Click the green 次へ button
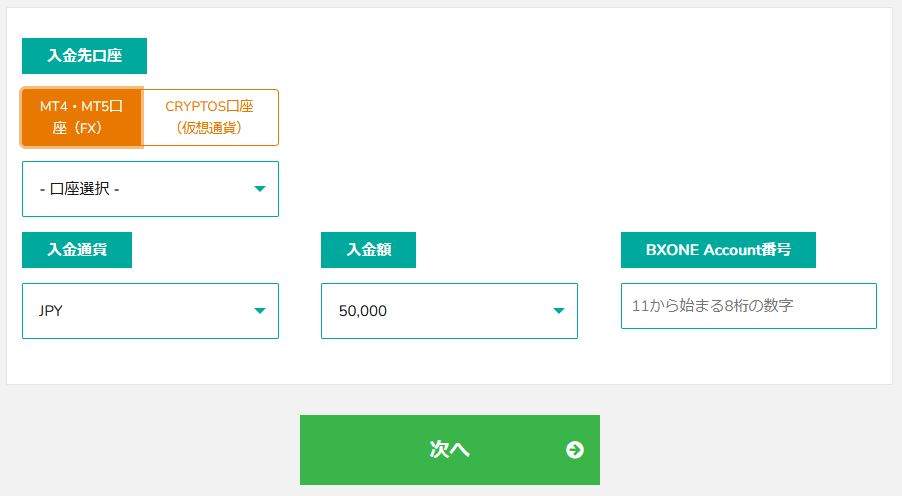The image size is (902, 496). 449,449
